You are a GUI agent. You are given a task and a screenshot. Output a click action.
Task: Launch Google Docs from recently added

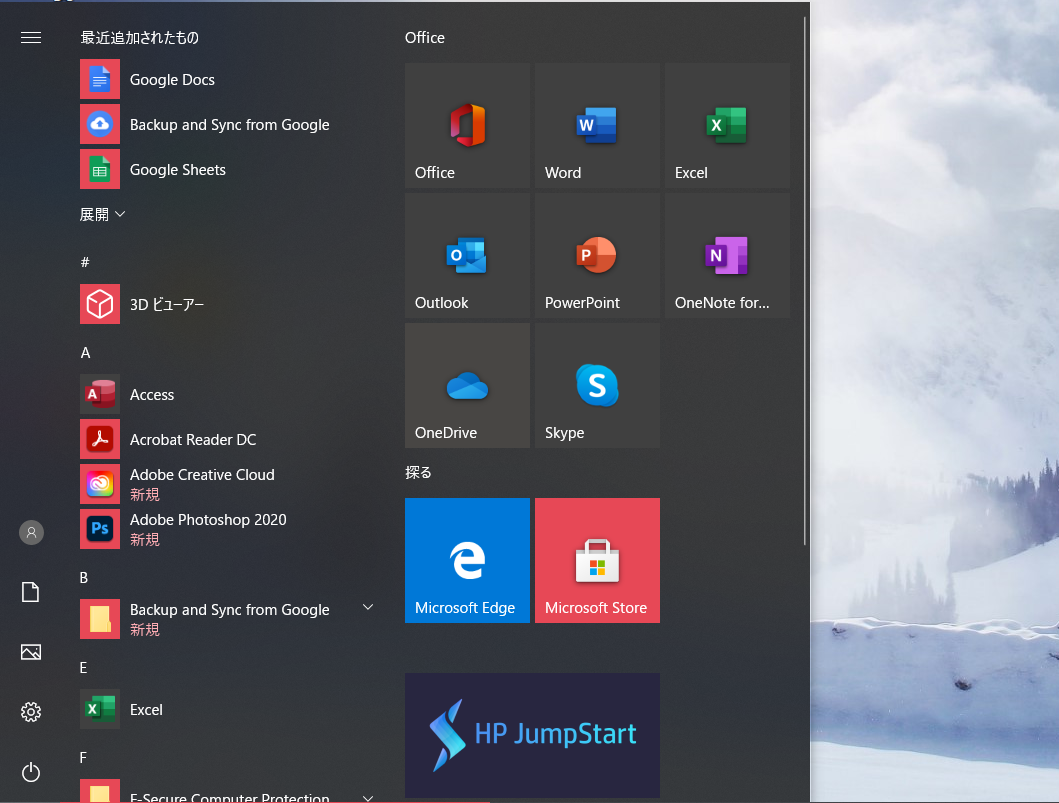coord(228,80)
